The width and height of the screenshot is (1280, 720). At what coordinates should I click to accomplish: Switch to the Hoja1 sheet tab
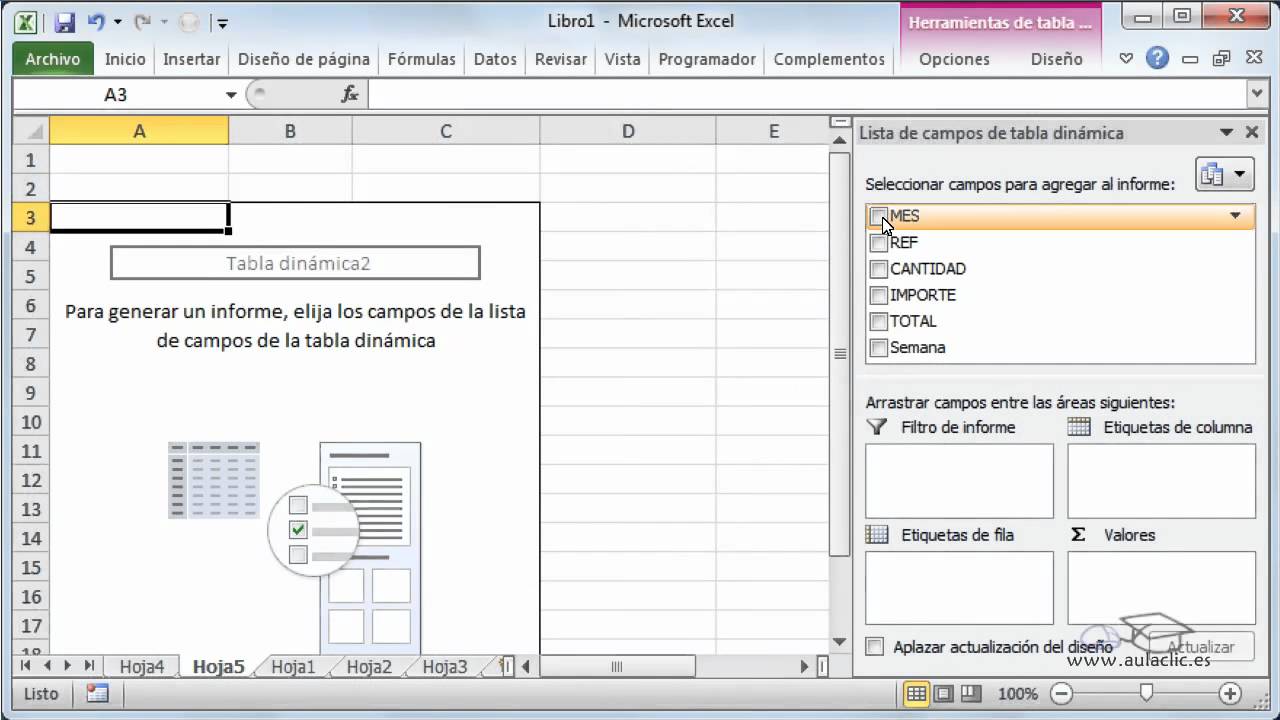(x=293, y=667)
